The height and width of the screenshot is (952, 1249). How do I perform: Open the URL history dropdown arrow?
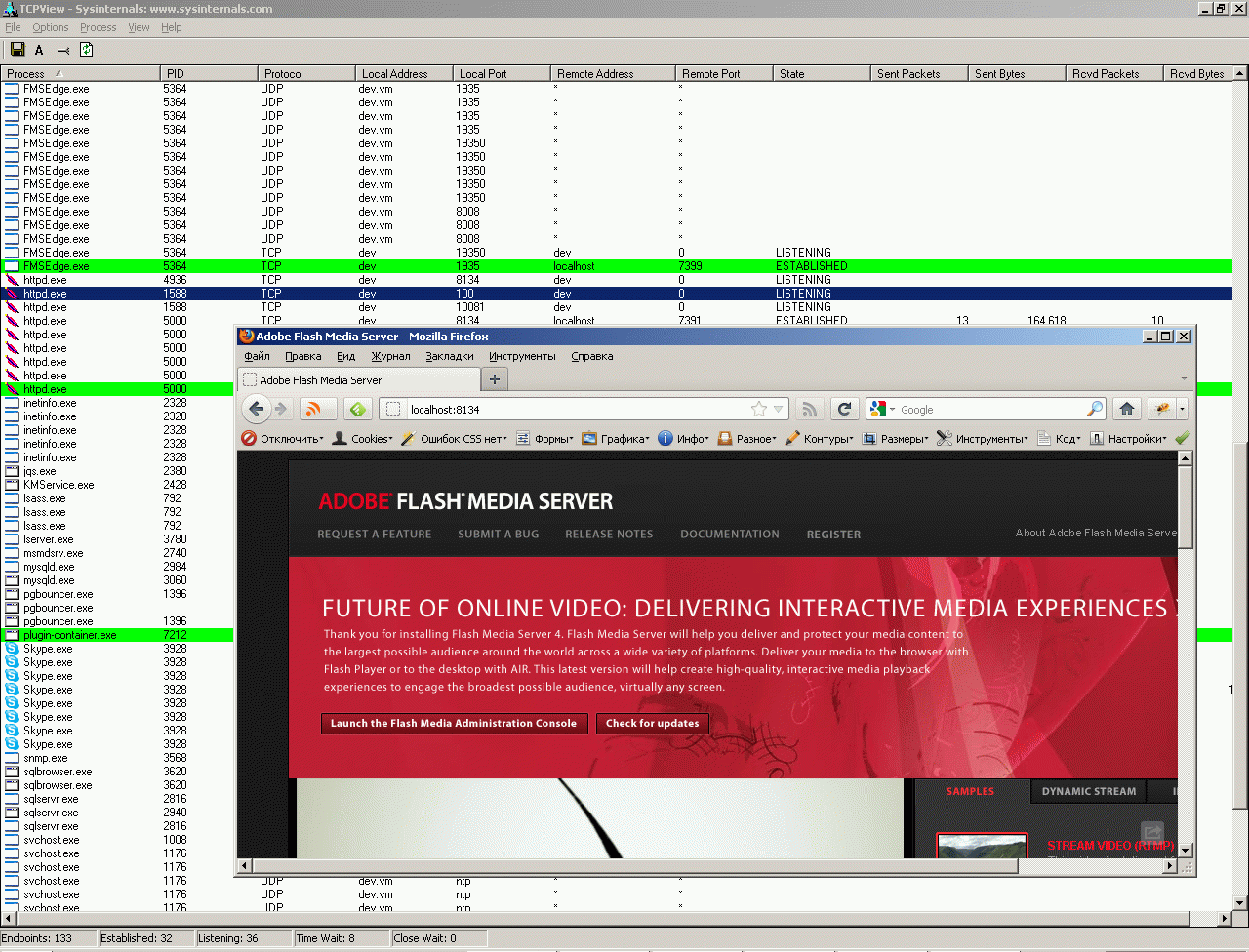point(778,409)
